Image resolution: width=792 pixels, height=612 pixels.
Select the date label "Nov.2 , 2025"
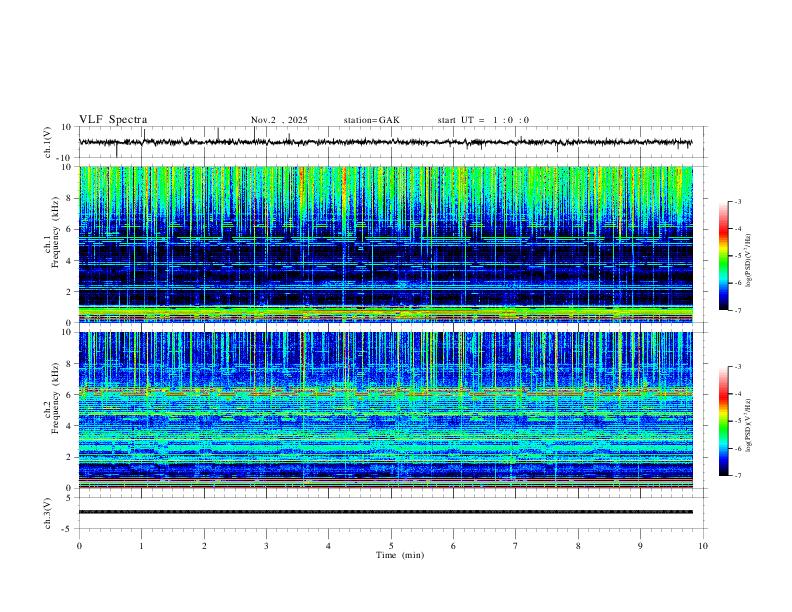(x=279, y=120)
